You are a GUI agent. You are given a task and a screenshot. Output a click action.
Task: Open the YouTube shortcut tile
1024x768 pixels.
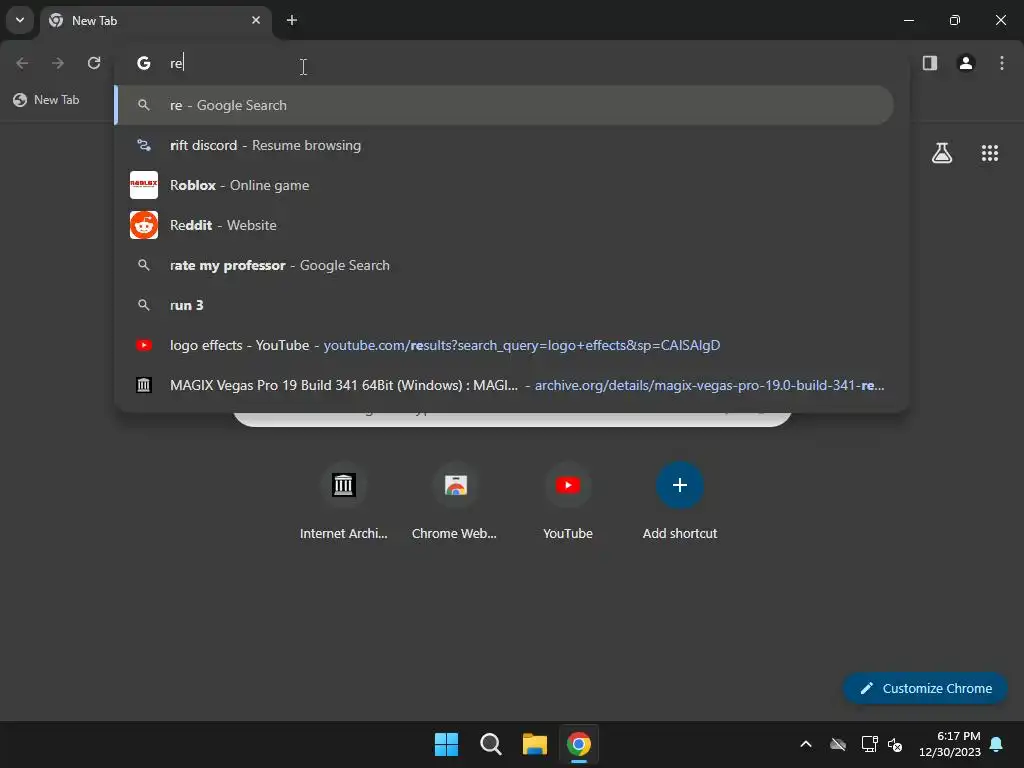568,501
